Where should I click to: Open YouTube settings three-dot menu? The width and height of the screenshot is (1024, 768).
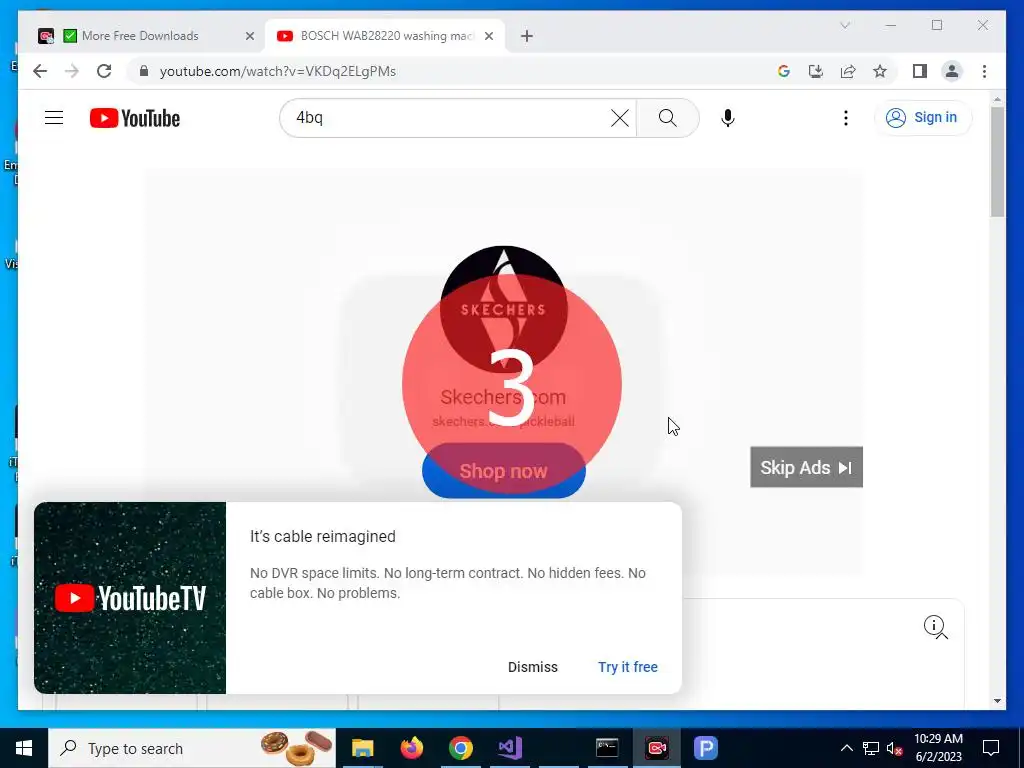tap(846, 118)
